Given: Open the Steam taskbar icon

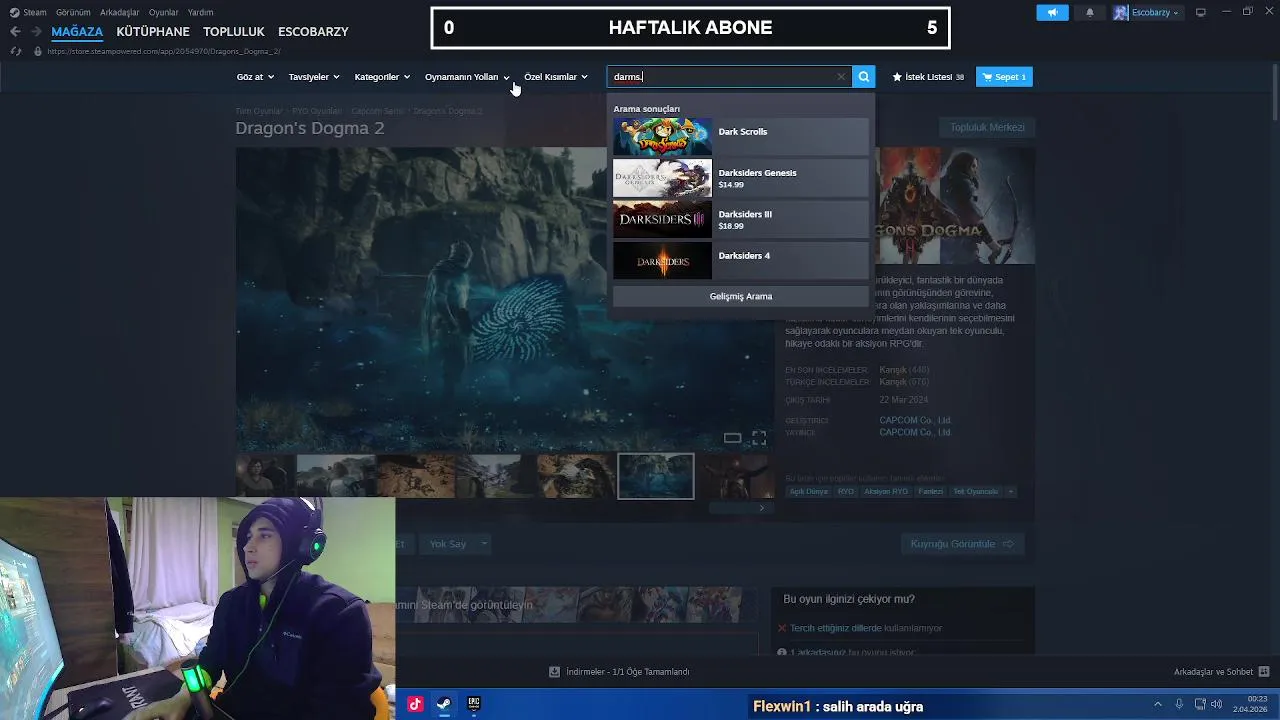Looking at the screenshot, I should point(444,704).
